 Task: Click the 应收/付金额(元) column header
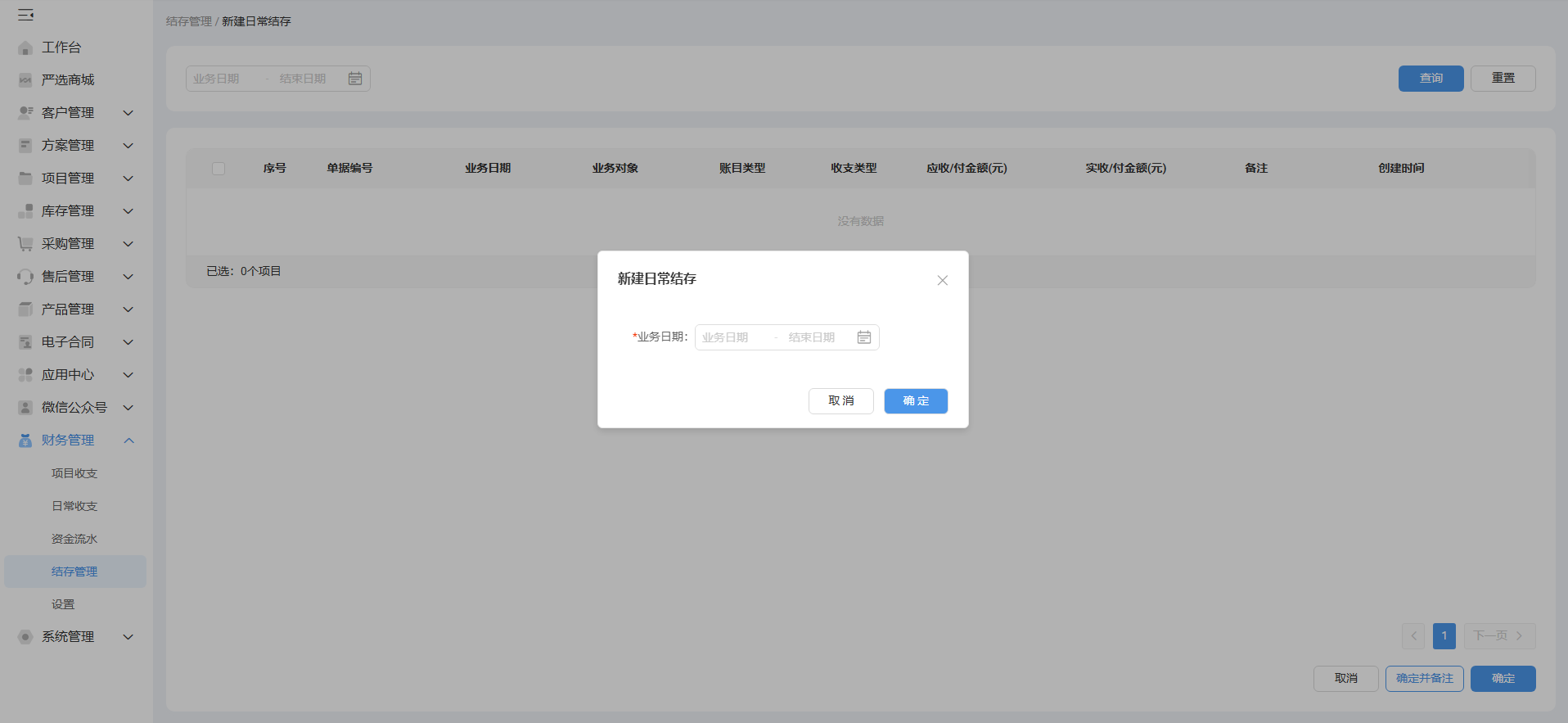[966, 168]
